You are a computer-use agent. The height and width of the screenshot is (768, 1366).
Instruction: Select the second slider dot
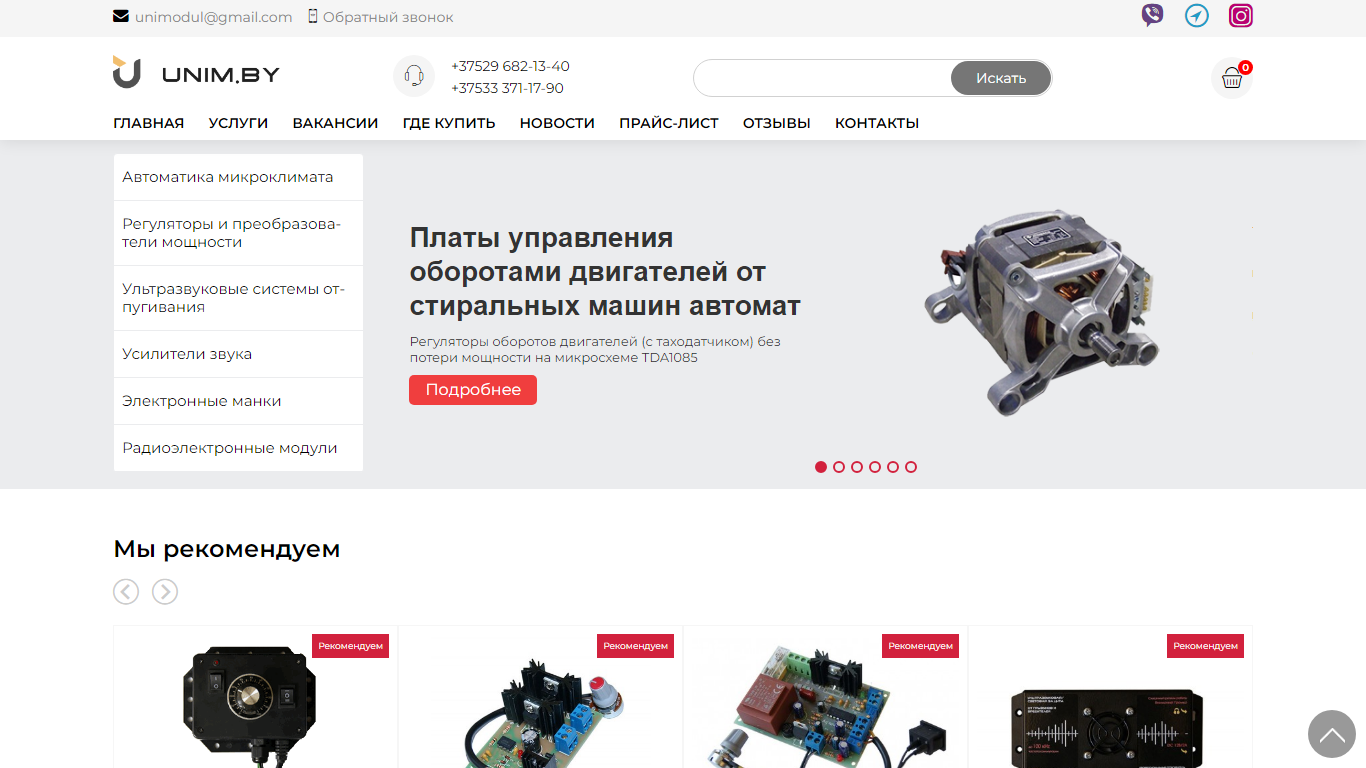(839, 467)
